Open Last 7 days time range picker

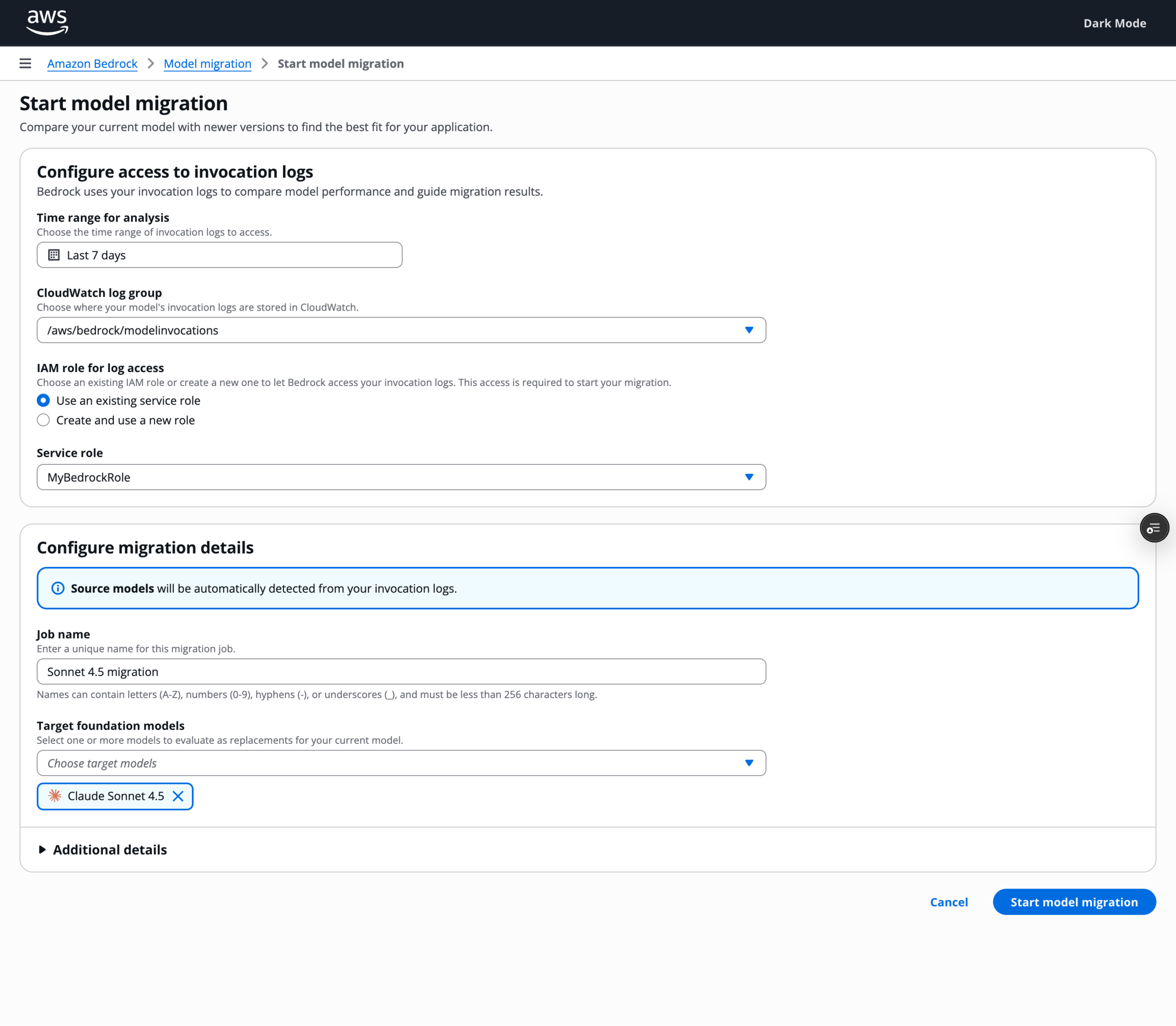tap(219, 255)
